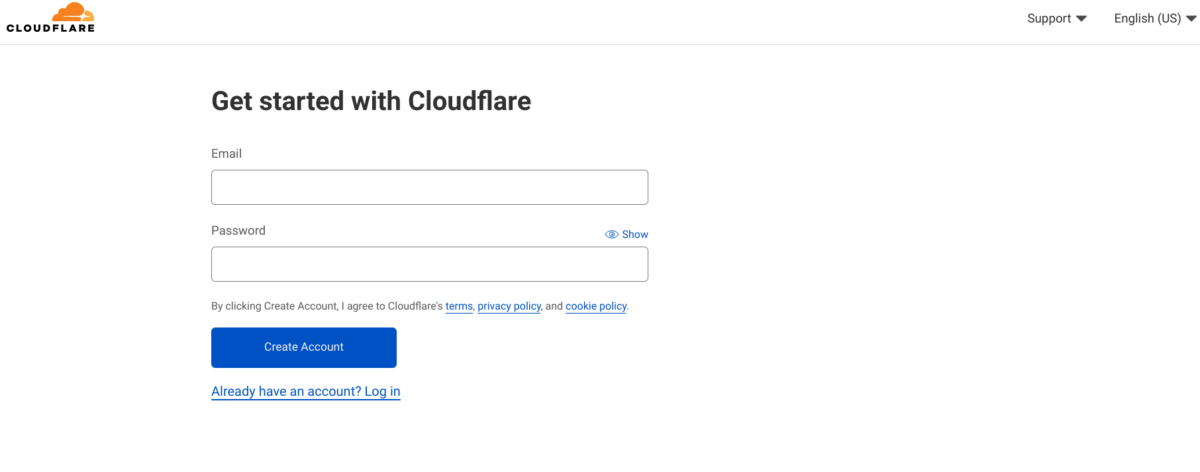
Task: Click the orange Cloudflare cloud logo
Action: 74,13
